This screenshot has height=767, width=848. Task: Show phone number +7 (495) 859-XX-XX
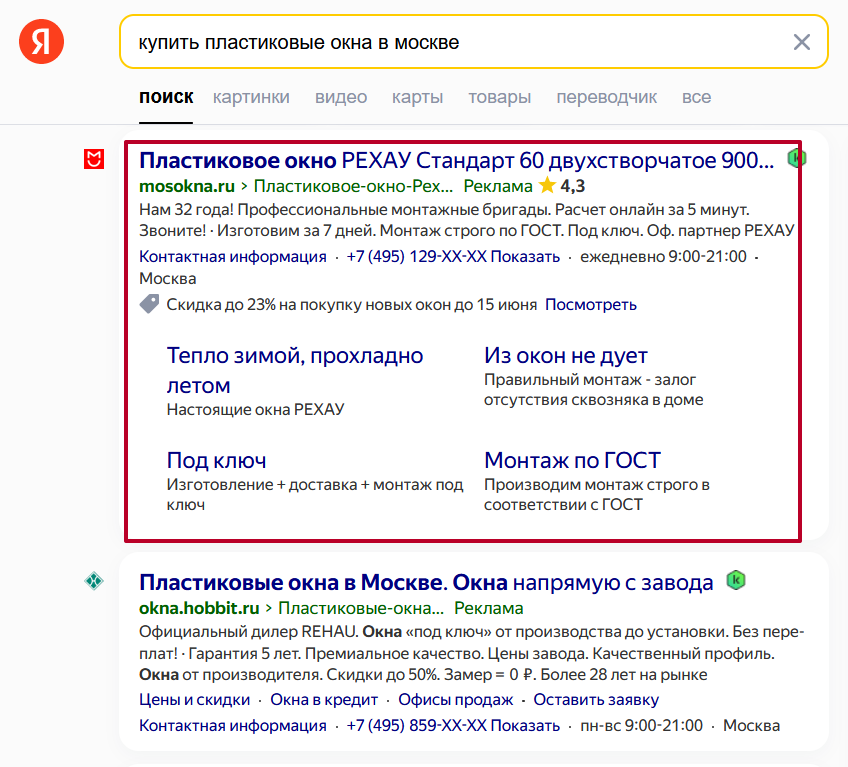453,725
